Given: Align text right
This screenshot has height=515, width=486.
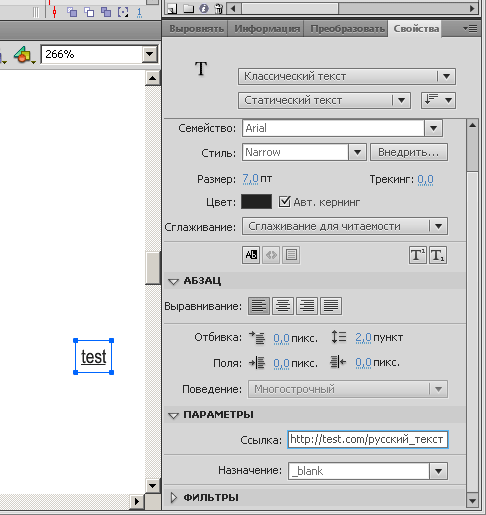Looking at the screenshot, I should click(x=307, y=306).
